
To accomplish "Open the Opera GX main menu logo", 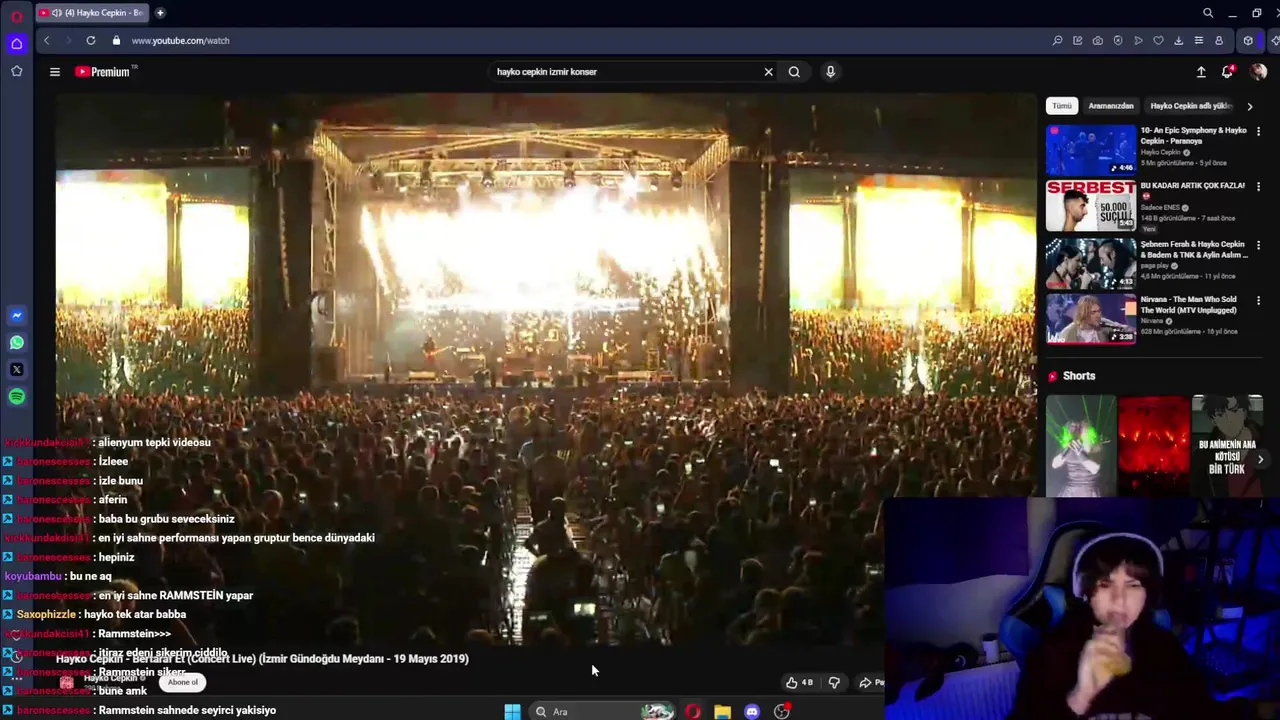I will pos(16,15).
